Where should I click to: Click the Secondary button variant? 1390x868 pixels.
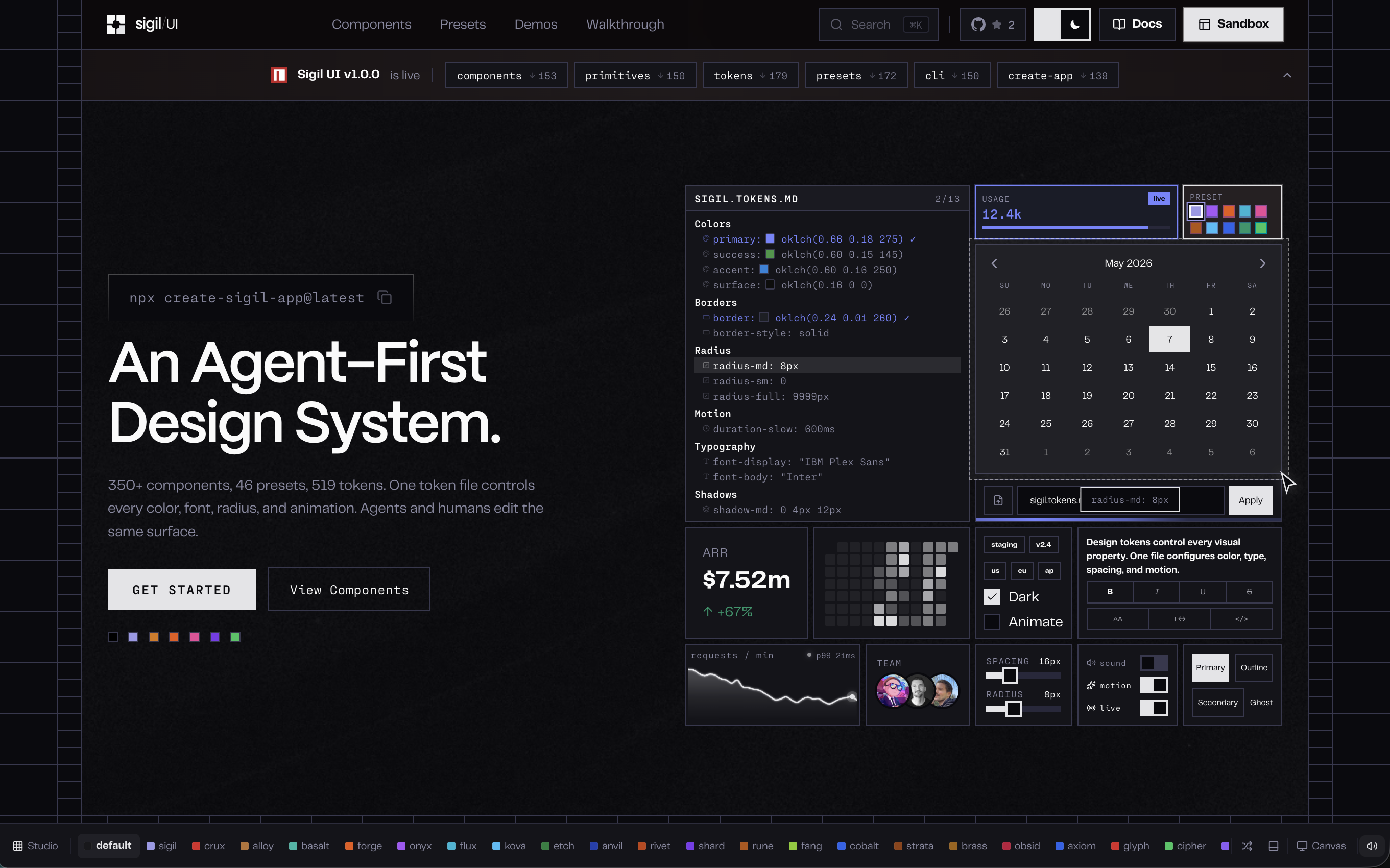(x=1217, y=702)
